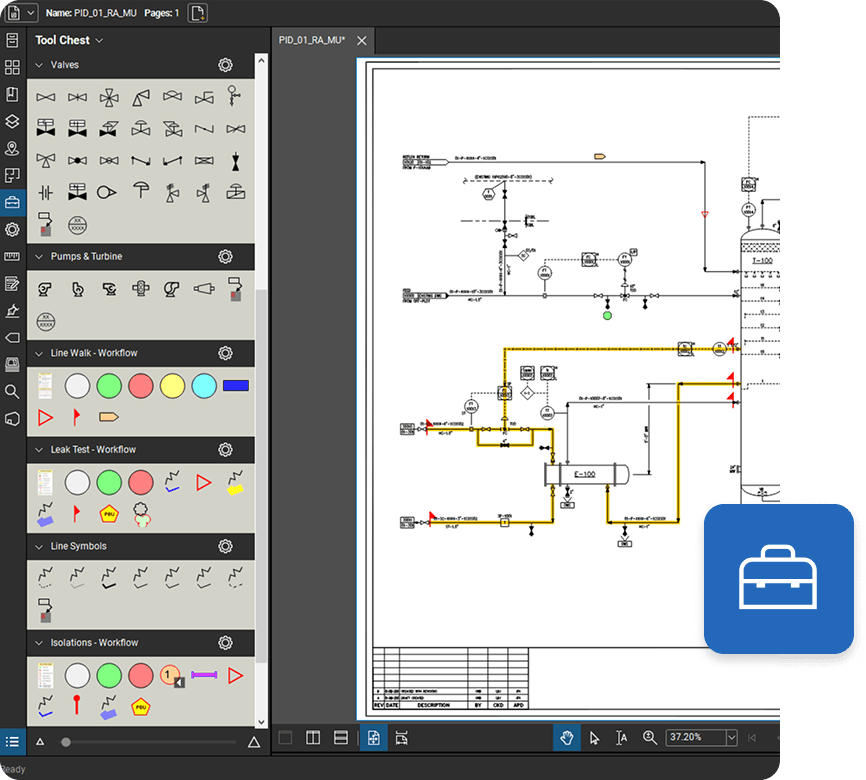Toggle horizontal split view
Viewport: 866px width, 780px height.
click(341, 738)
